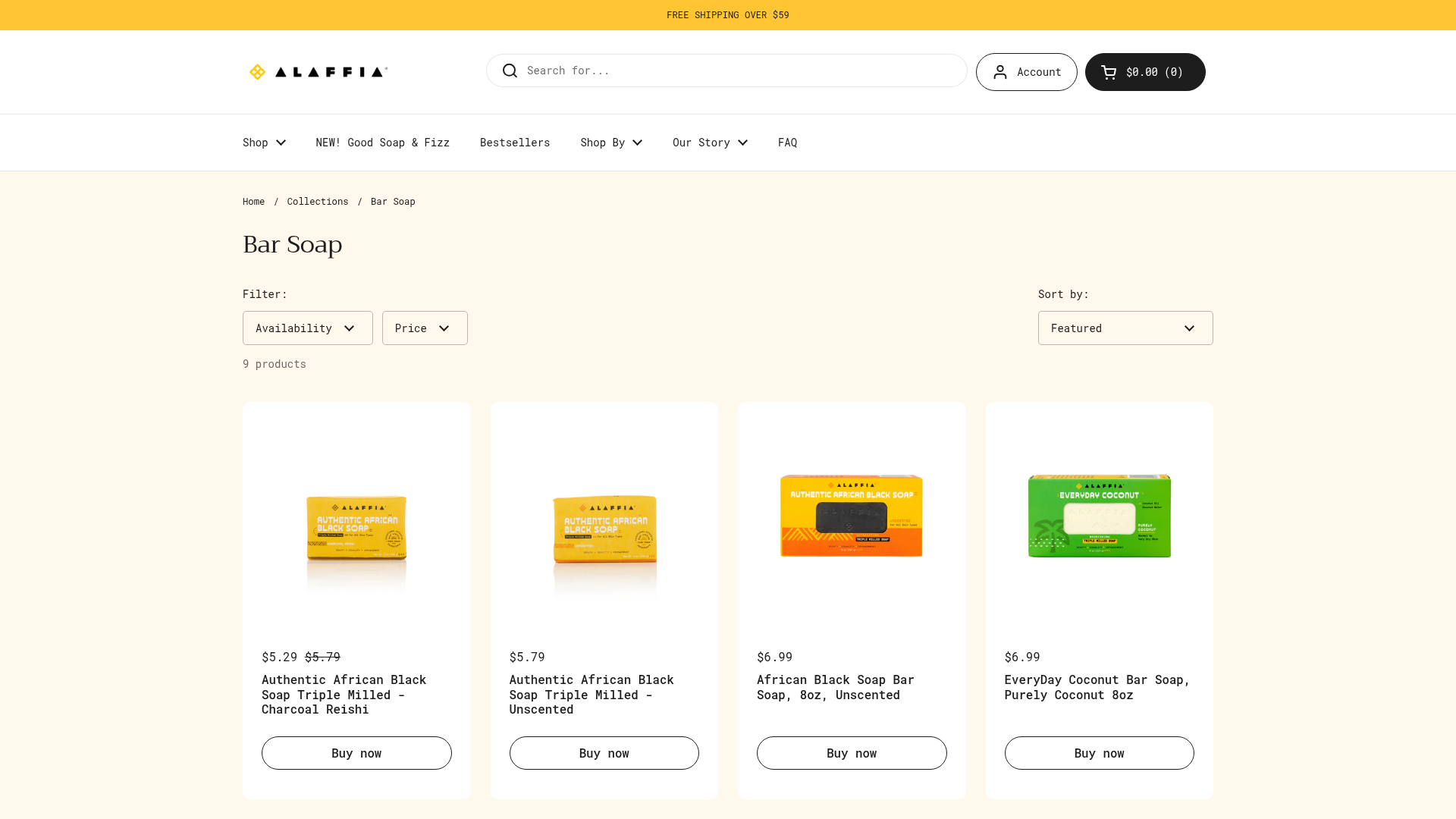1456x819 pixels.
Task: Buy now EveryDay Coconut Bar Soap
Action: pyautogui.click(x=1100, y=753)
